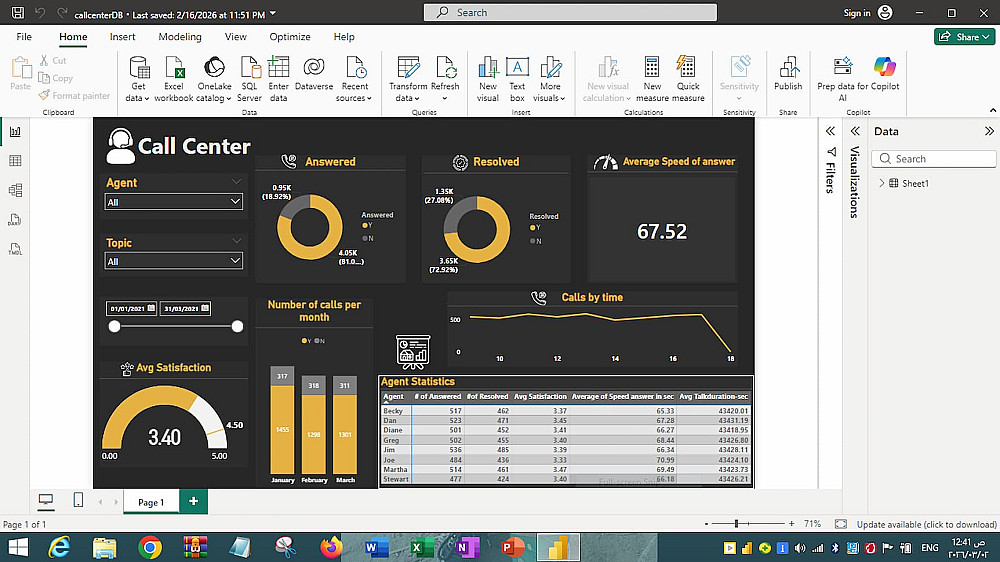Create a Quick measure
The width and height of the screenshot is (1000, 562).
click(x=688, y=78)
